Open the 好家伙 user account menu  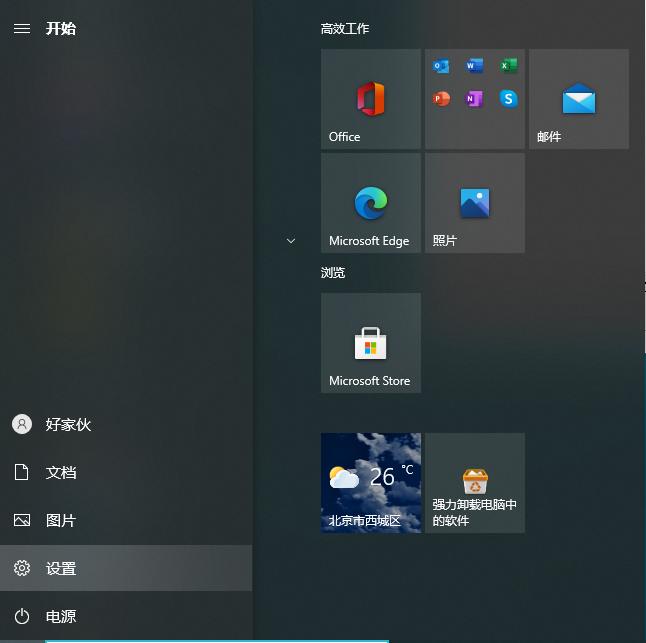[x=126, y=424]
